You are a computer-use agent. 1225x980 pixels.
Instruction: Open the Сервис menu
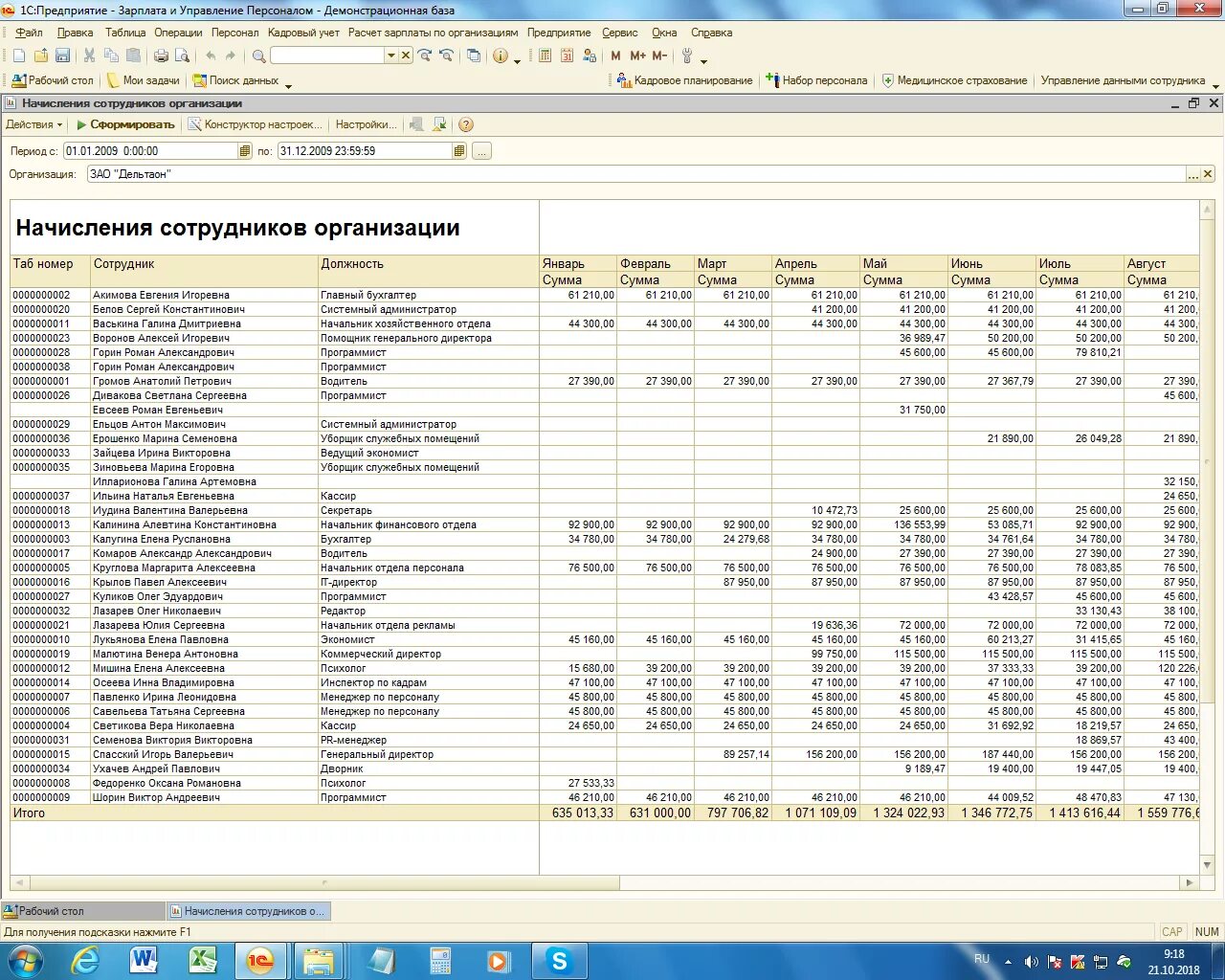click(x=619, y=33)
